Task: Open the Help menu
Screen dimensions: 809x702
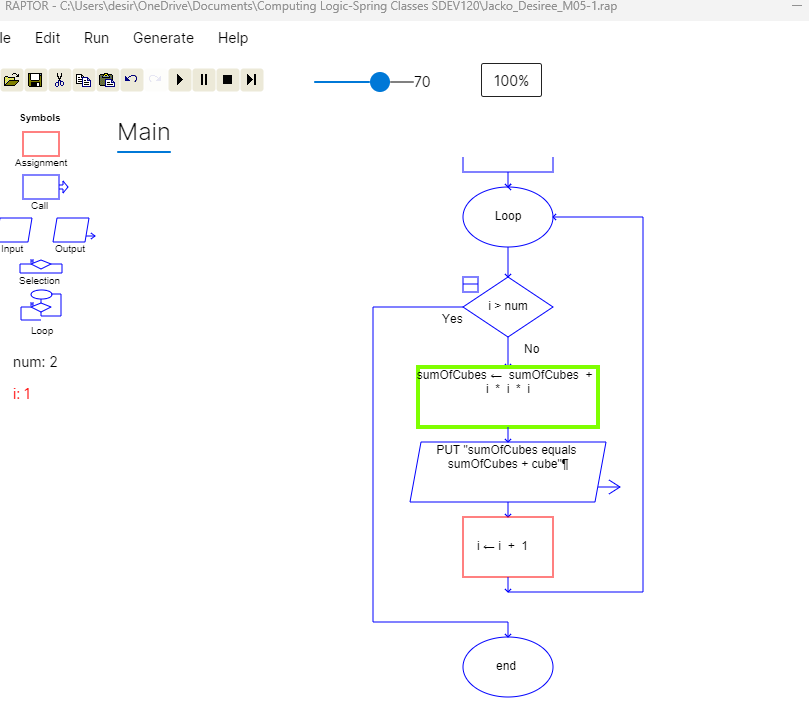Action: (232, 38)
